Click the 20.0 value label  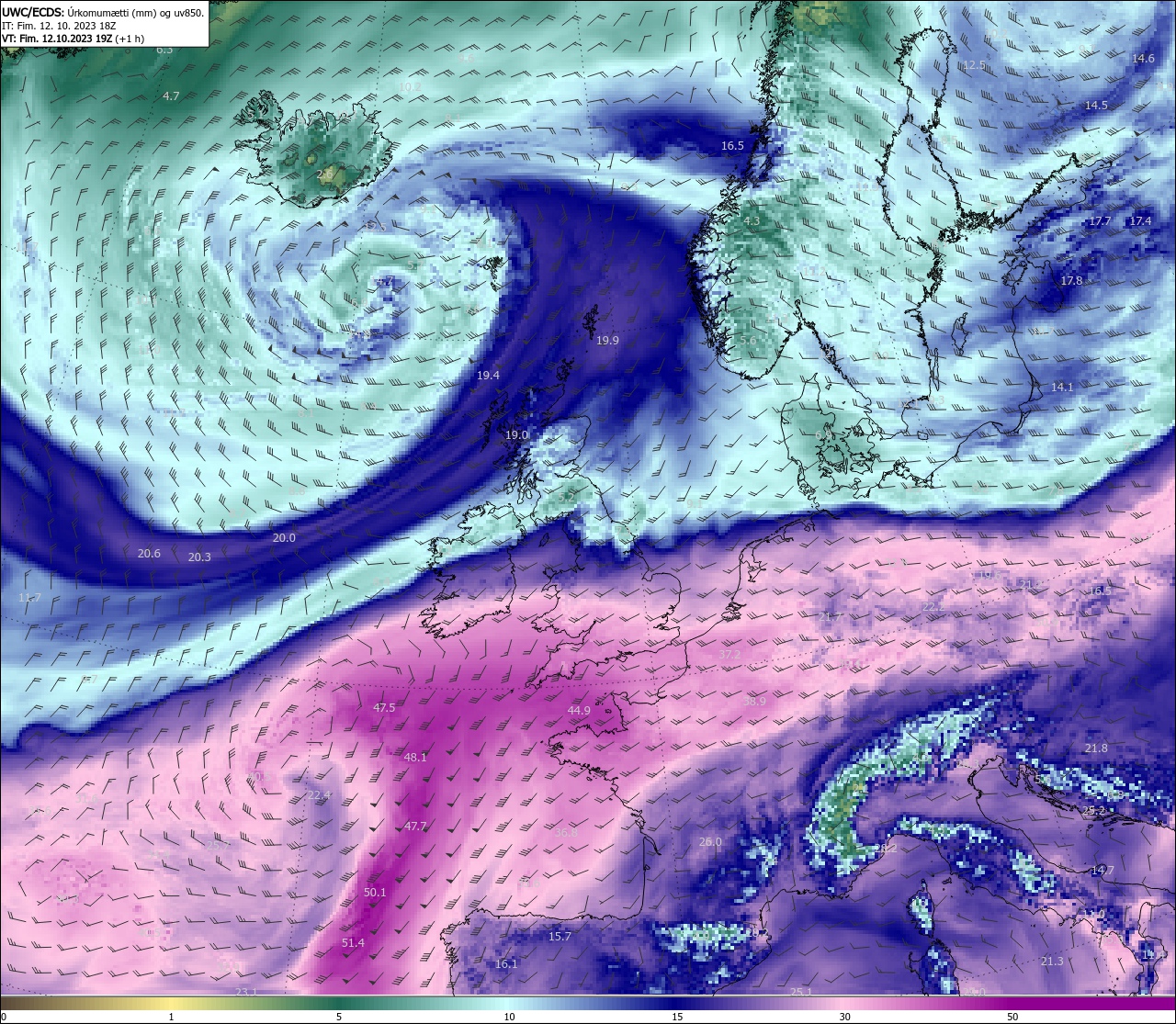(284, 538)
